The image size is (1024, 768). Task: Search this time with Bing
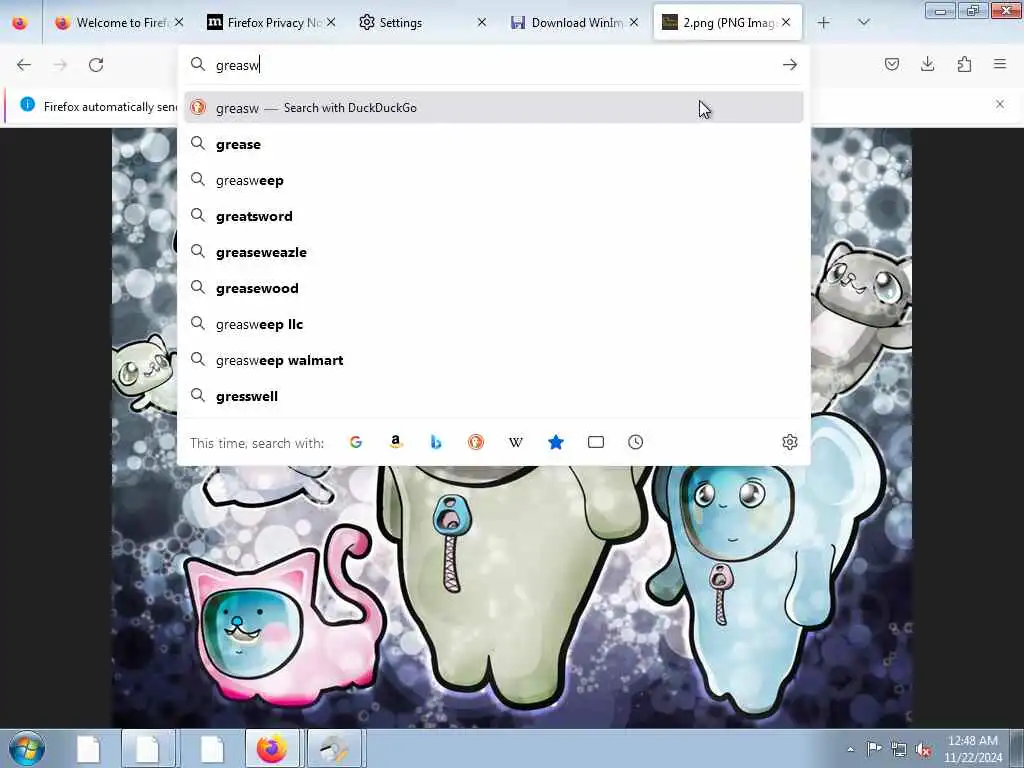tap(436, 442)
